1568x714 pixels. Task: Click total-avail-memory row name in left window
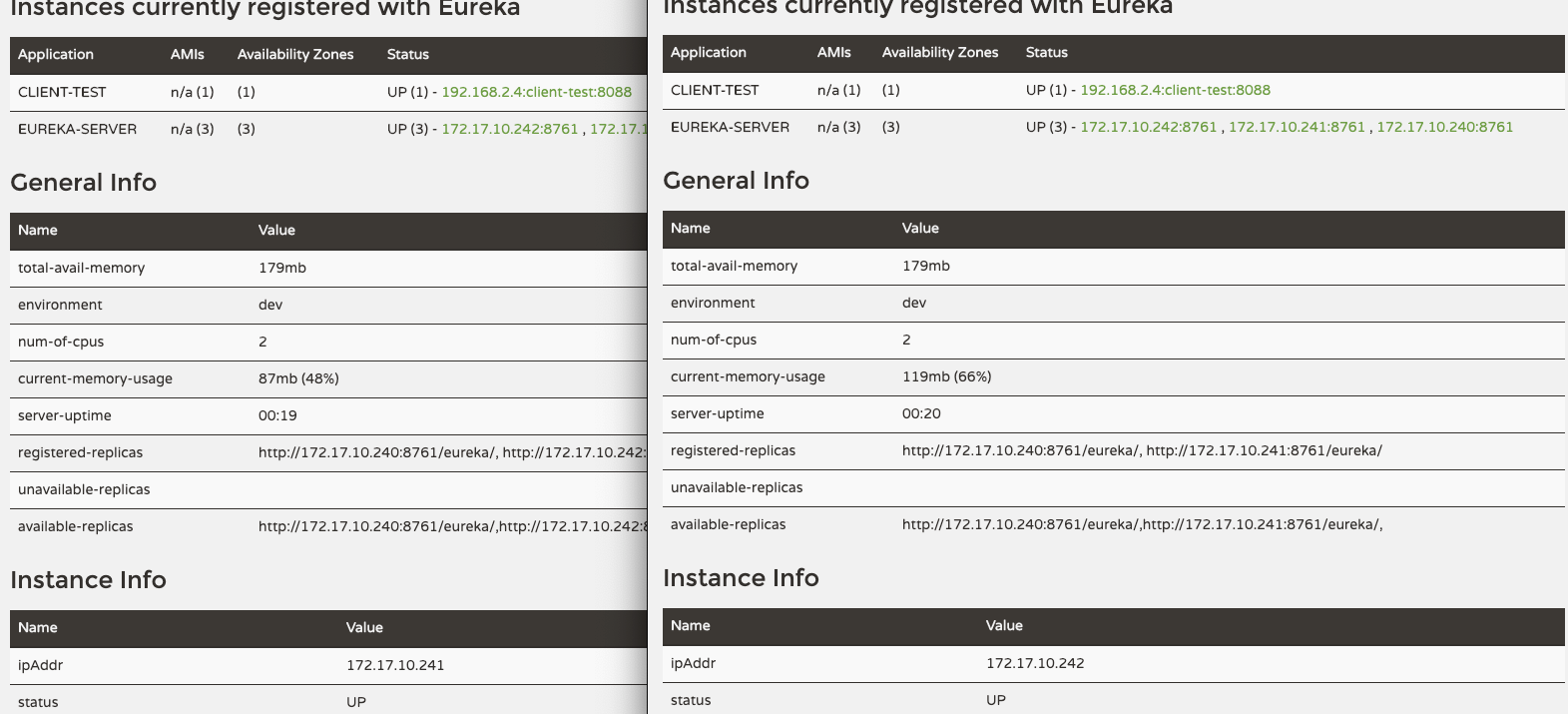pos(81,268)
